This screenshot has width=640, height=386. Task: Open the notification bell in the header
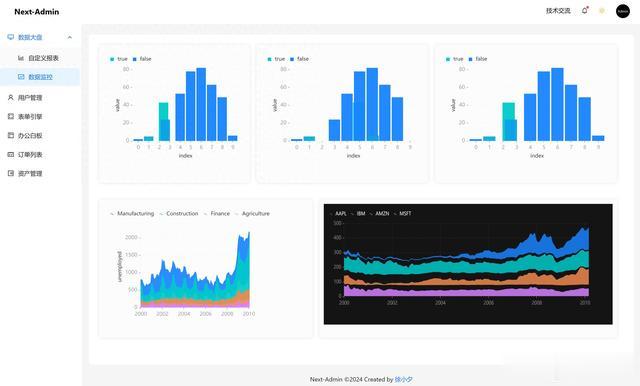click(584, 11)
